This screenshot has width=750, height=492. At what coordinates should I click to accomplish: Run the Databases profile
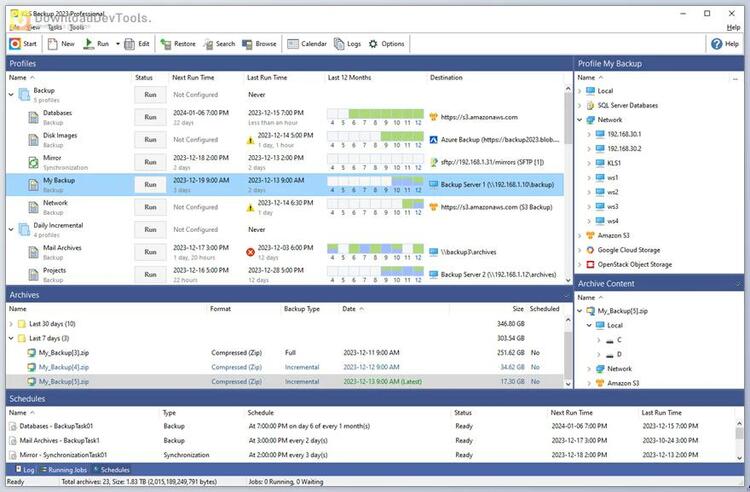pyautogui.click(x=150, y=117)
